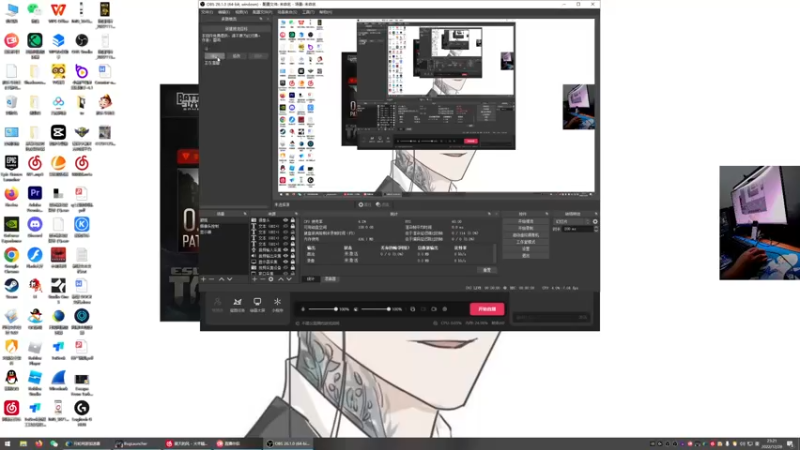
Task: Open source properties via the gear icon
Action: click(271, 279)
